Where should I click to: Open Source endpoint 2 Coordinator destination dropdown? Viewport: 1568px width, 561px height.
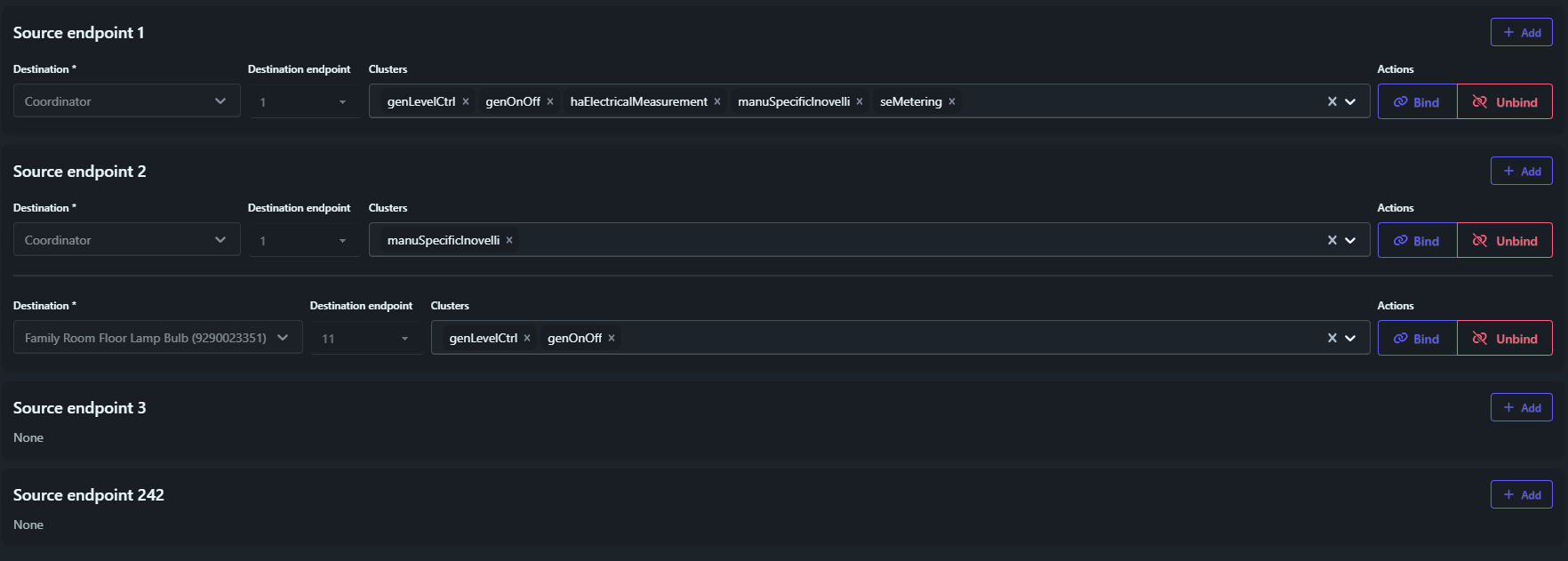(126, 240)
